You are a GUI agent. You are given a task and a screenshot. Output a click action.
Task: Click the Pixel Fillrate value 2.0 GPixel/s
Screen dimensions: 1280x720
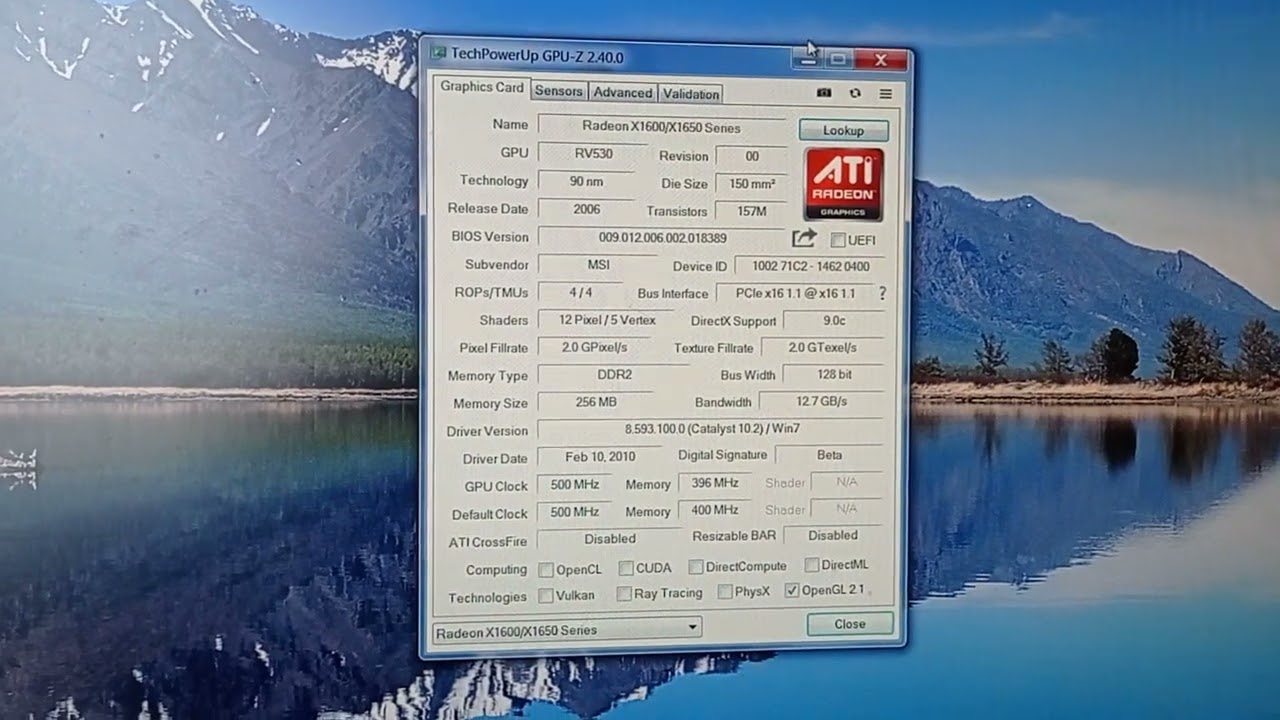[x=595, y=347]
